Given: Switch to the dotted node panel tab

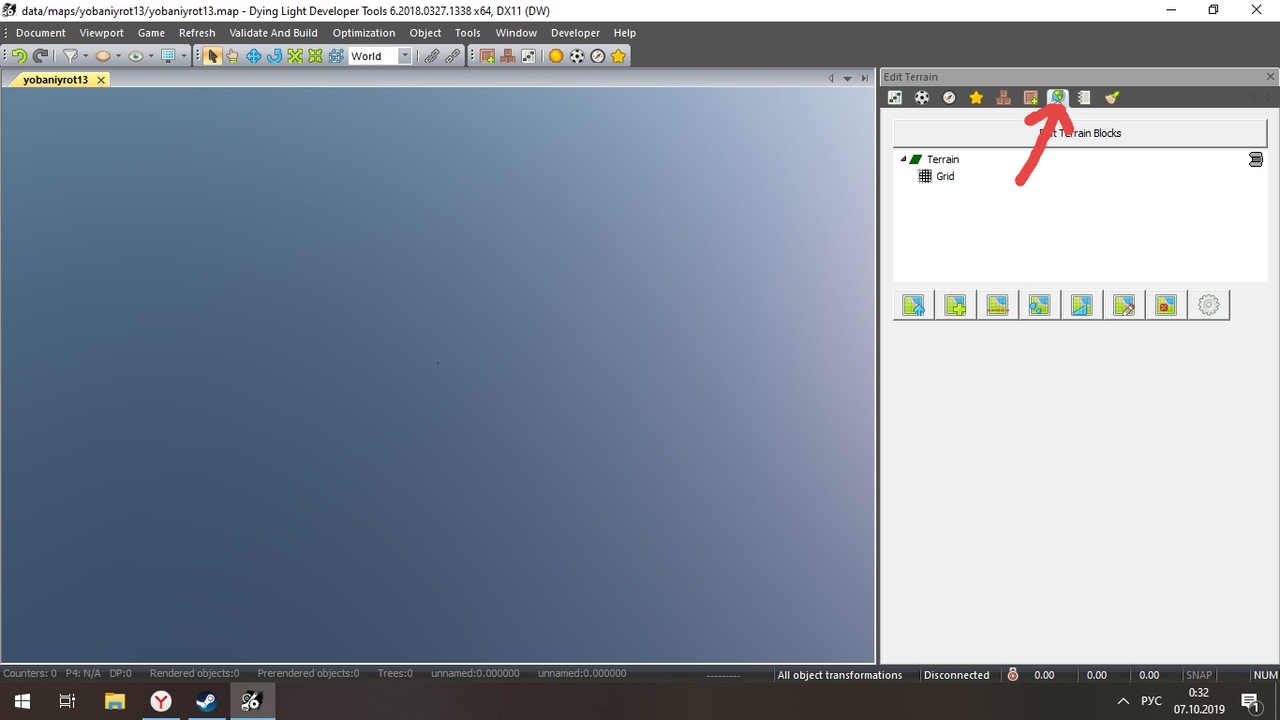Looking at the screenshot, I should (x=895, y=97).
